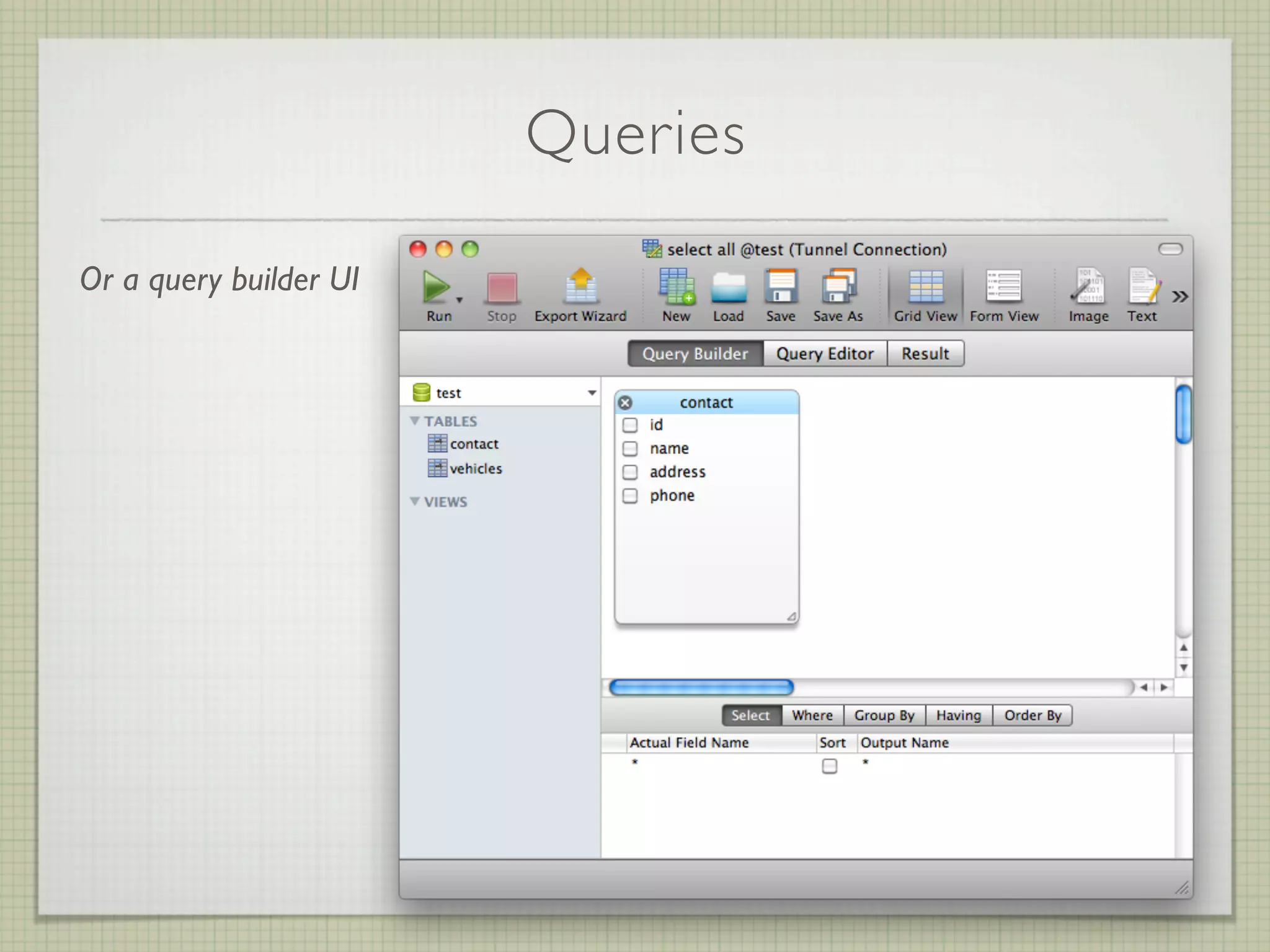Image resolution: width=1270 pixels, height=952 pixels.
Task: Click the * cell under Output Name
Action: pos(1016,764)
